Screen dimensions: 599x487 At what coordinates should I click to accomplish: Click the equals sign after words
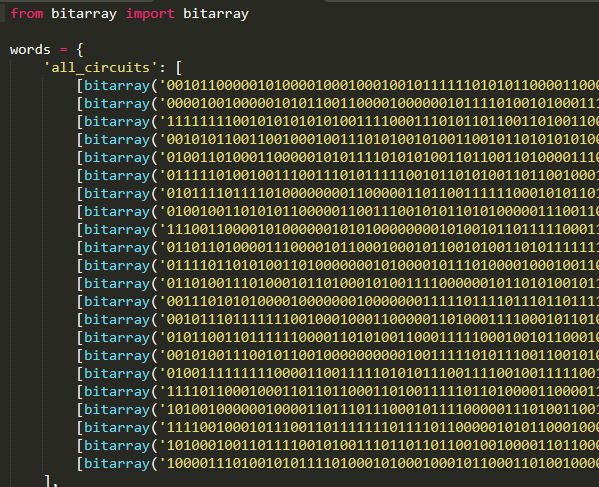pyautogui.click(x=63, y=50)
